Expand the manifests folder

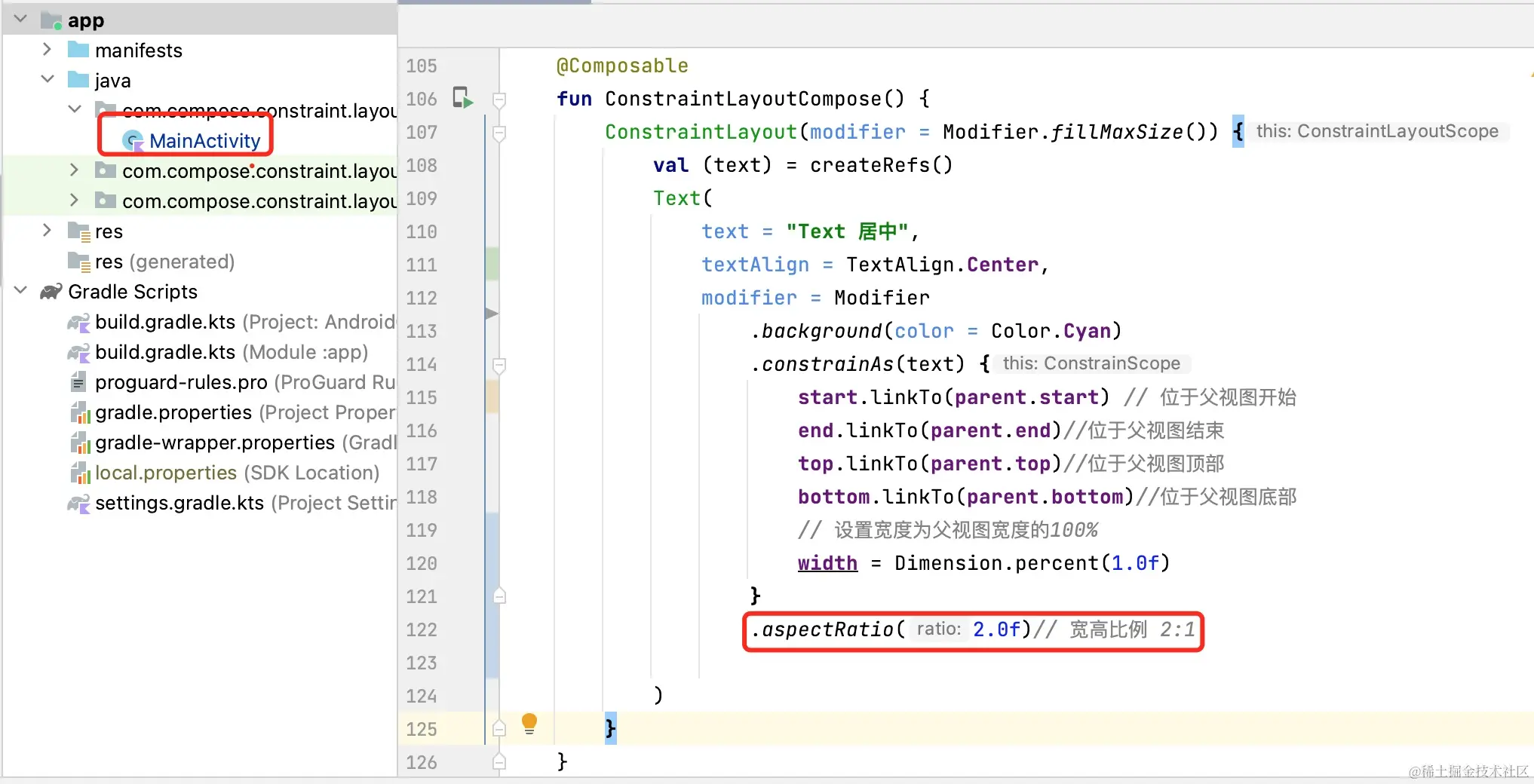(x=47, y=50)
